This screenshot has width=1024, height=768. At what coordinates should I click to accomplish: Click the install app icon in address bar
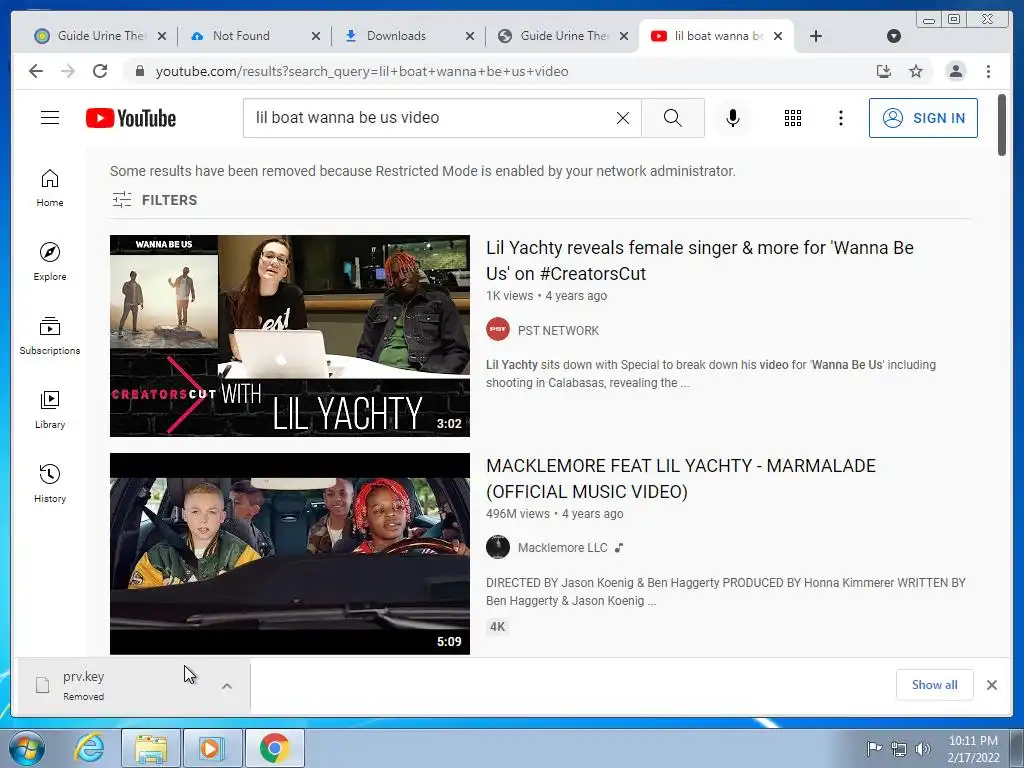[884, 71]
